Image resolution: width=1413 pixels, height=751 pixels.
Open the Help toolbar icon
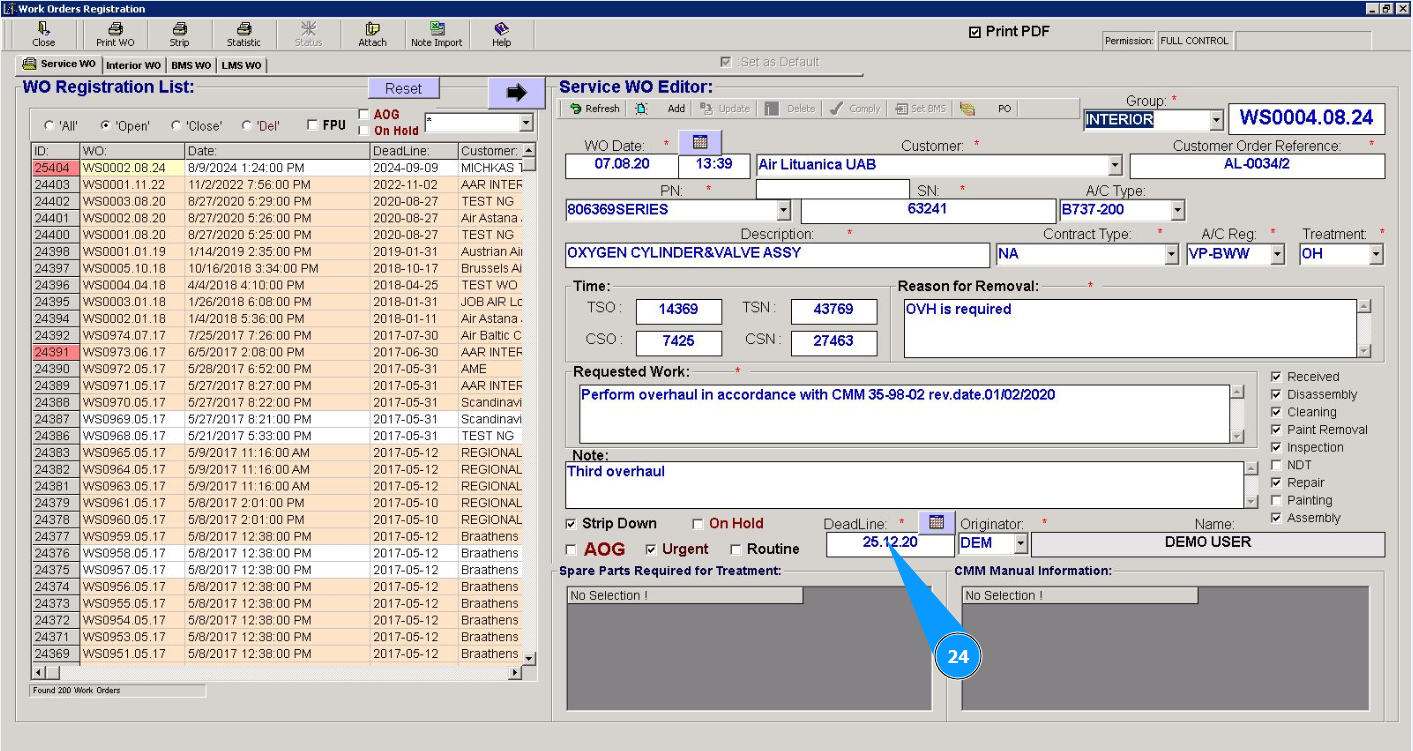[x=501, y=35]
